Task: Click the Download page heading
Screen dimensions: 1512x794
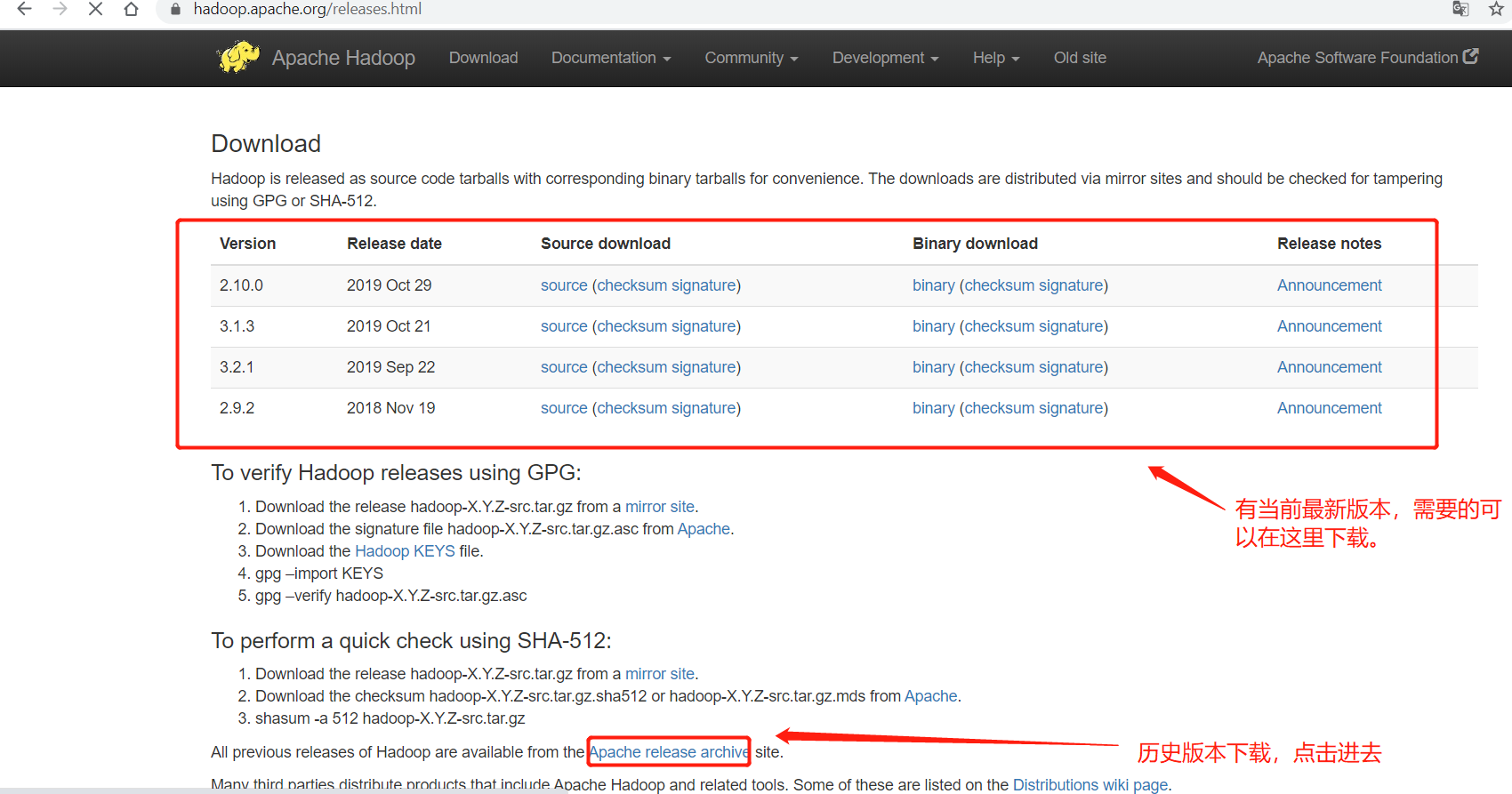Action: tap(266, 144)
